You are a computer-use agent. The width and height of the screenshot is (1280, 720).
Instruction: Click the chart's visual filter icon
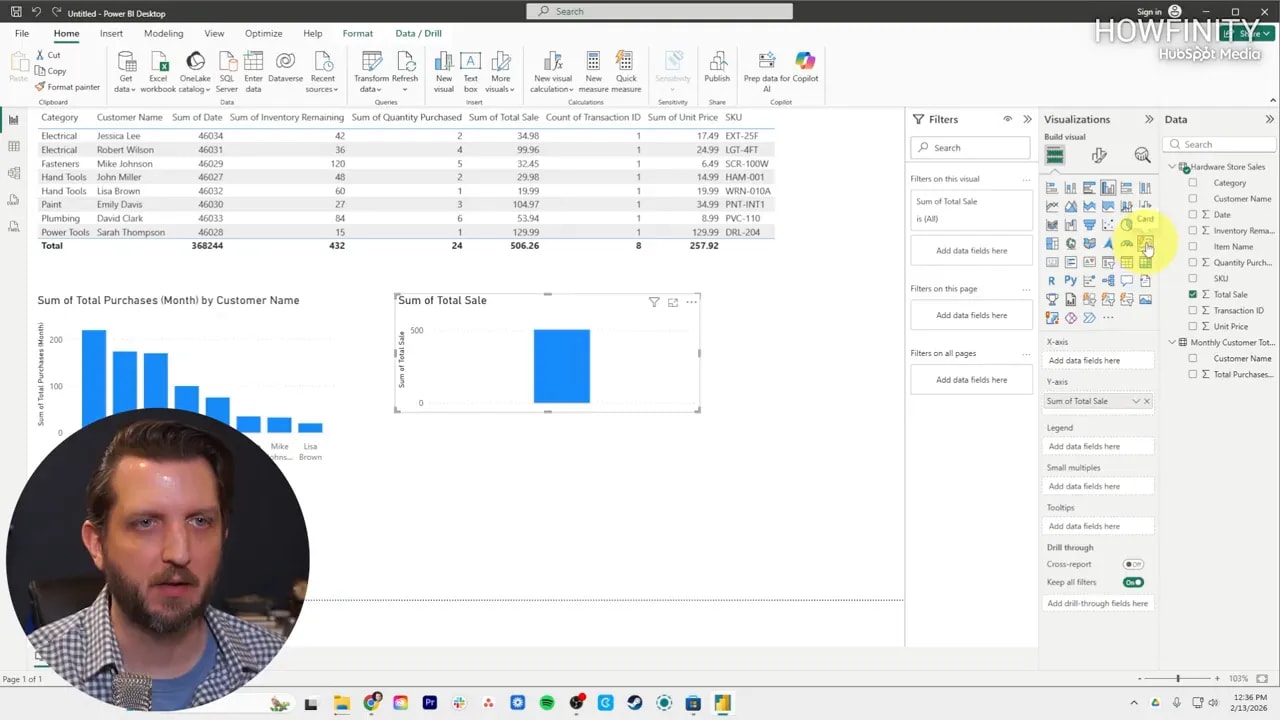pyautogui.click(x=654, y=302)
